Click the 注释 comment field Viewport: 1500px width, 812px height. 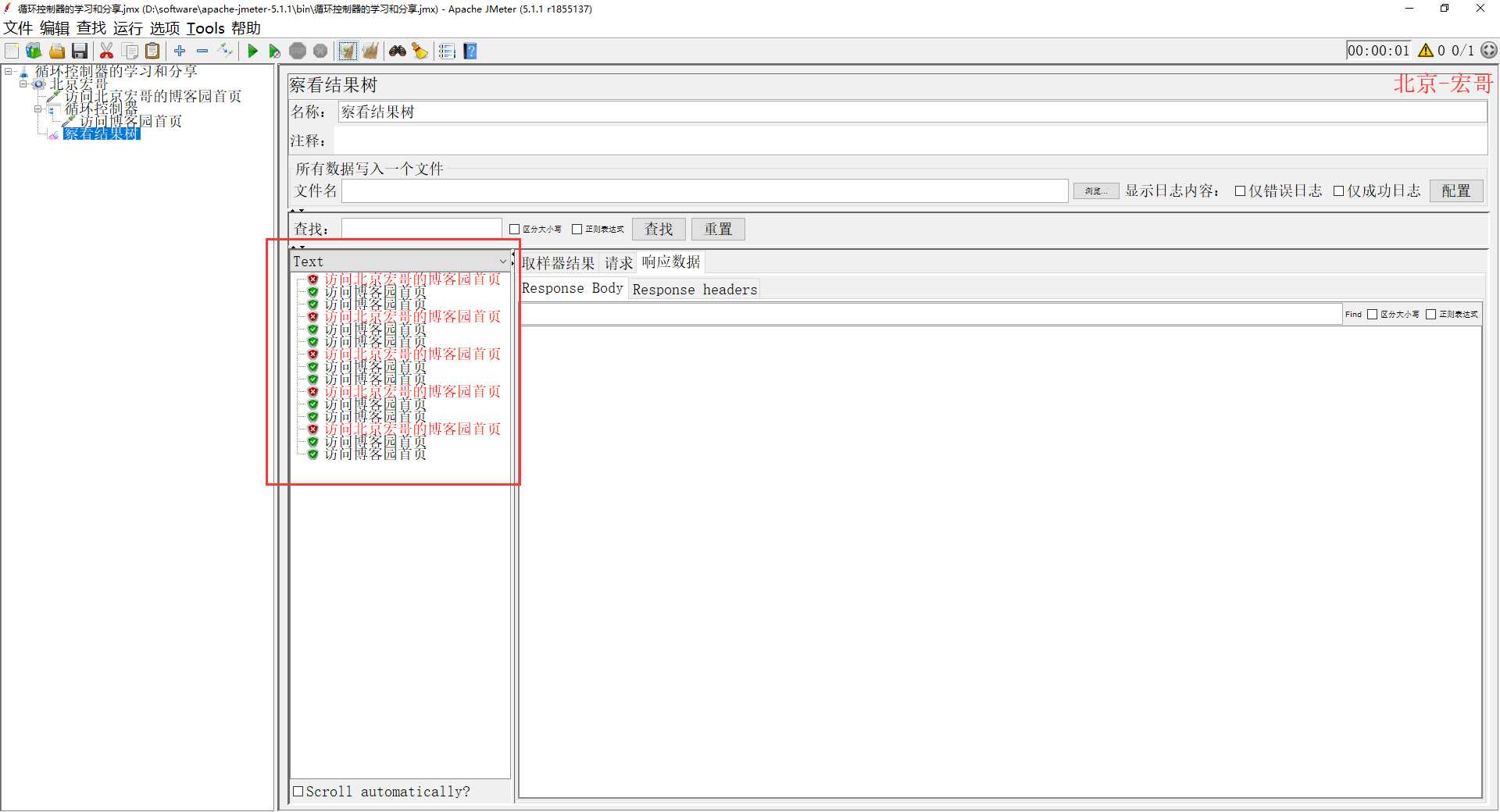(x=910, y=141)
